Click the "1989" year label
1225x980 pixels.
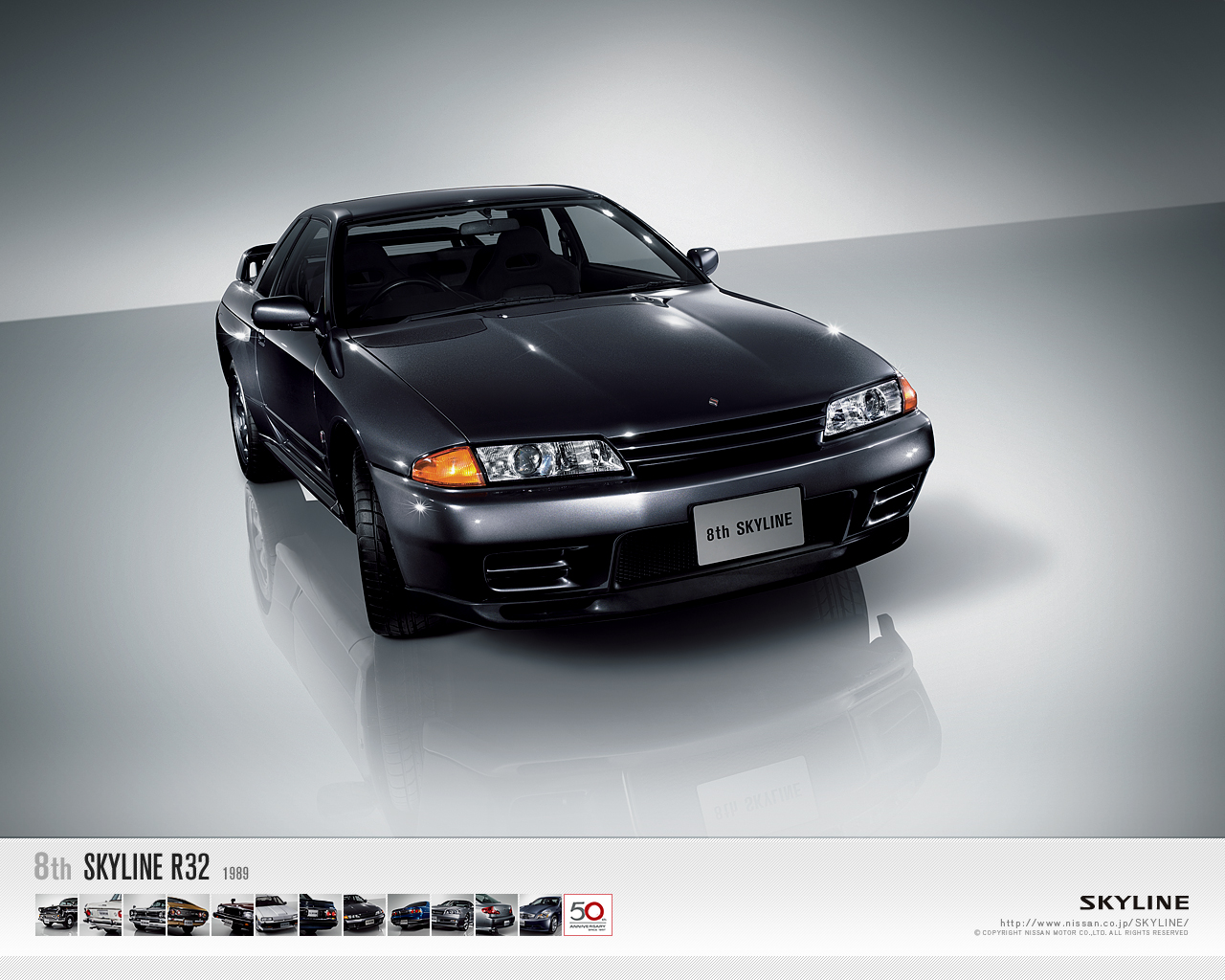coord(236,872)
